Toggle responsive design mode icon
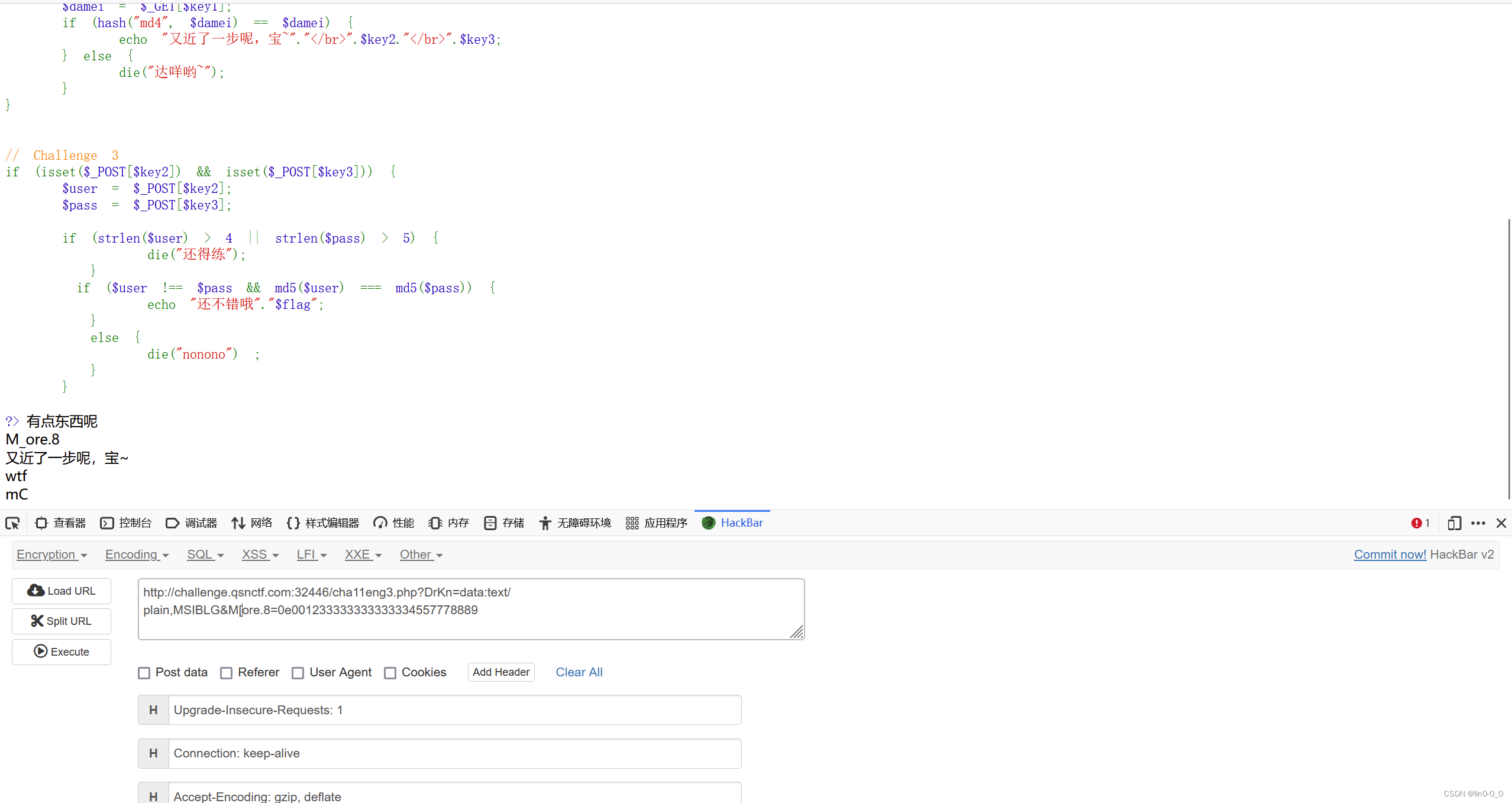The width and height of the screenshot is (1512, 803). pos(1454,523)
